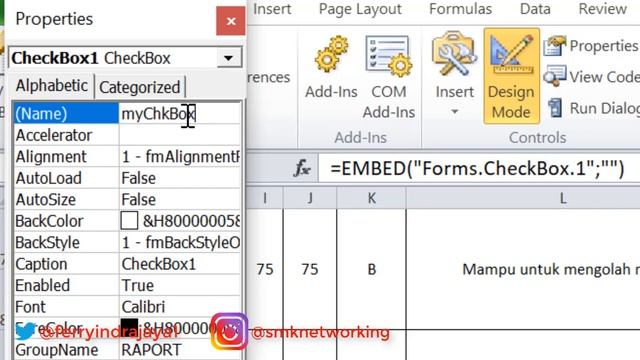Open the Review ribbon tab
The width and height of the screenshot is (640, 360).
(x=602, y=9)
